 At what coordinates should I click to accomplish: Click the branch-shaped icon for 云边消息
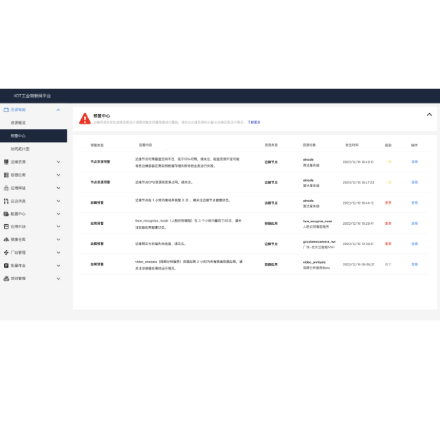tap(6, 201)
